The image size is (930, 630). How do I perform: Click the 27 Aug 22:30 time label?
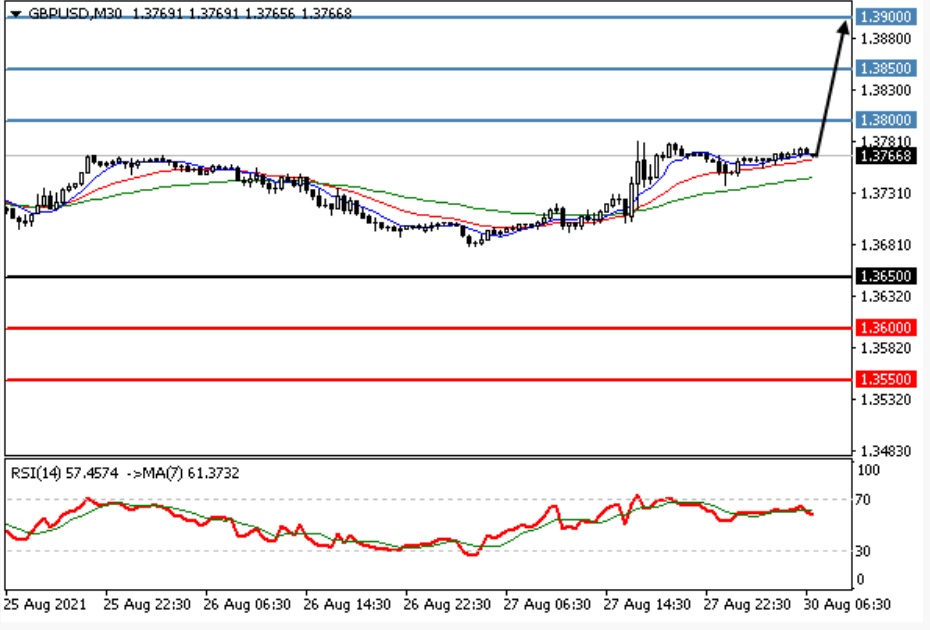[x=747, y=604]
